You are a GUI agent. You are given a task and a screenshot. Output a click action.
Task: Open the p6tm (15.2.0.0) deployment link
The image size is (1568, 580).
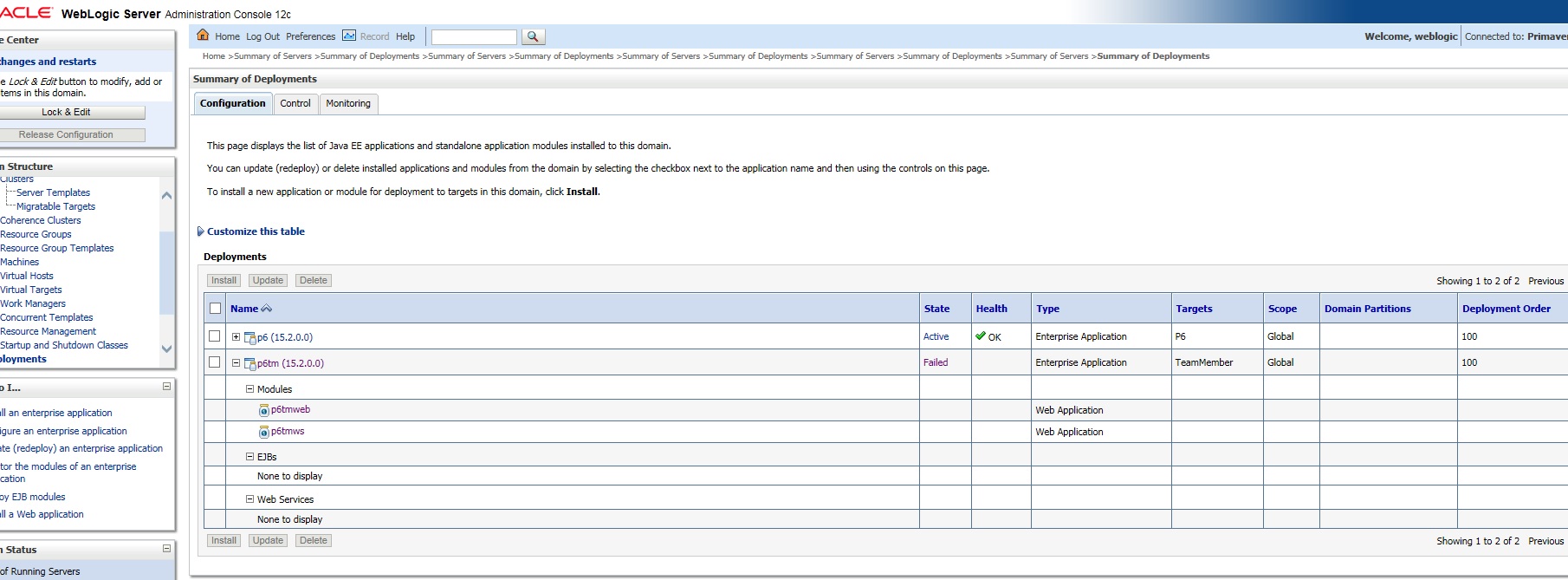click(x=290, y=364)
